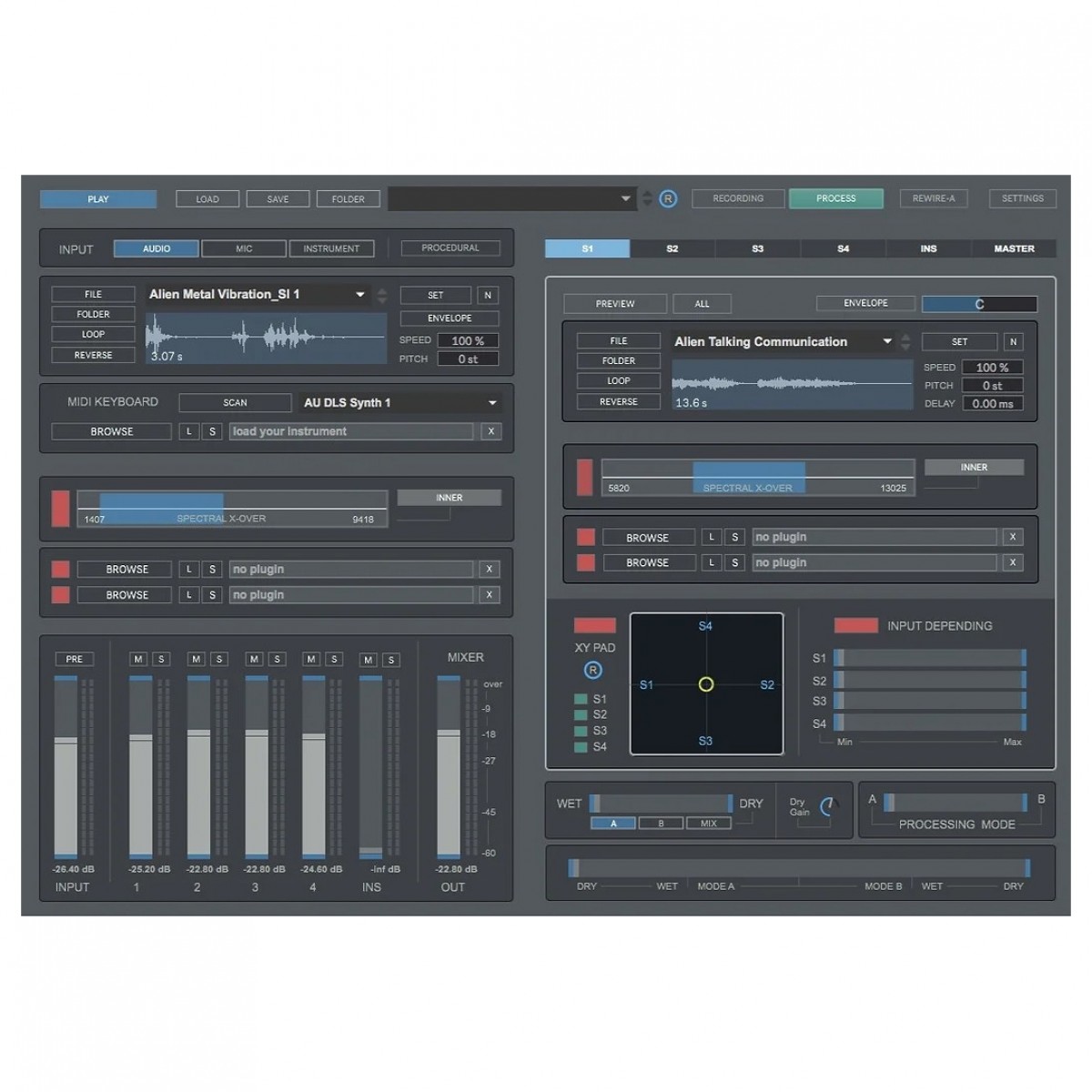Turn the Dry Gain knob
1092x1092 pixels.
coord(827,806)
